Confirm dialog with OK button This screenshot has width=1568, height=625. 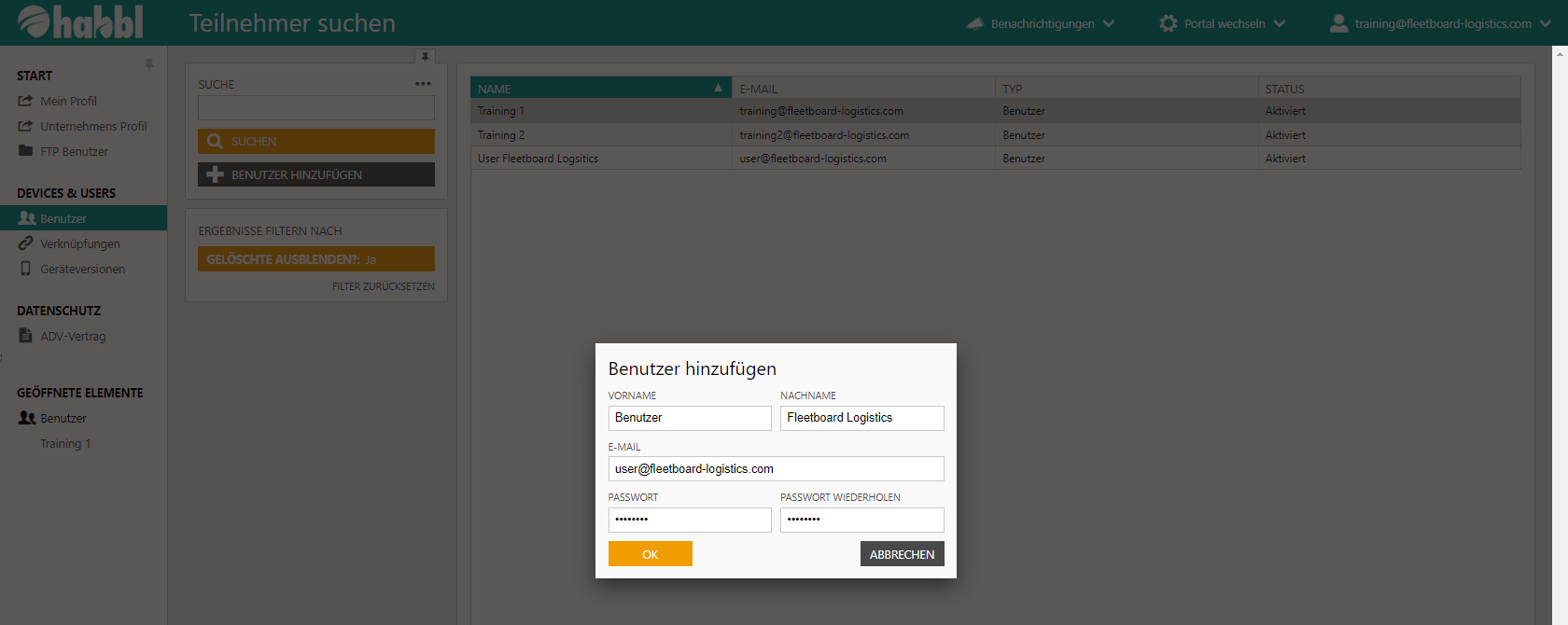(650, 554)
